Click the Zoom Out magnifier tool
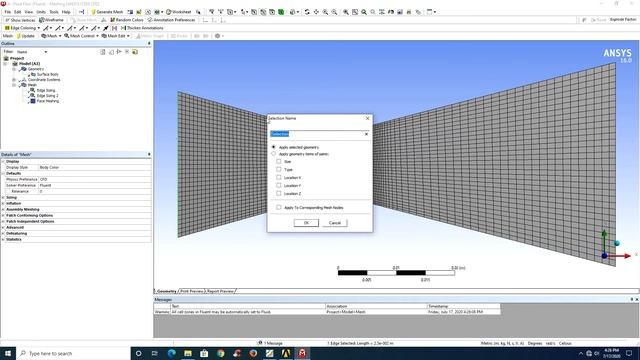 [334, 12]
